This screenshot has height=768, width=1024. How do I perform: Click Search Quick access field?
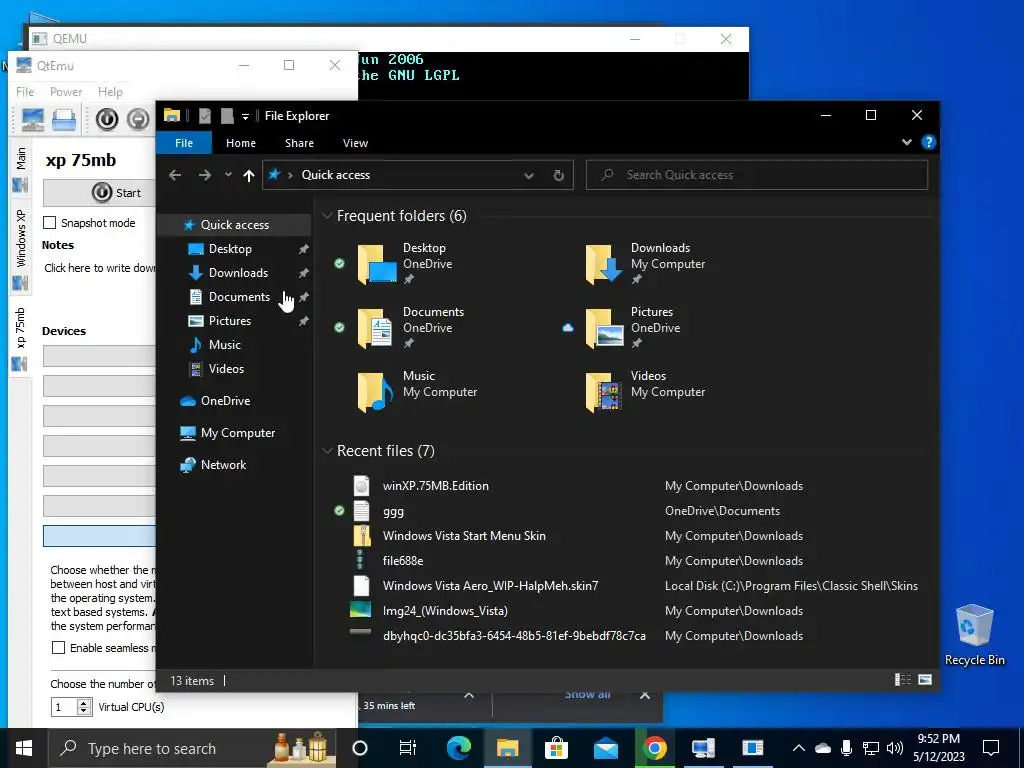[x=756, y=175]
